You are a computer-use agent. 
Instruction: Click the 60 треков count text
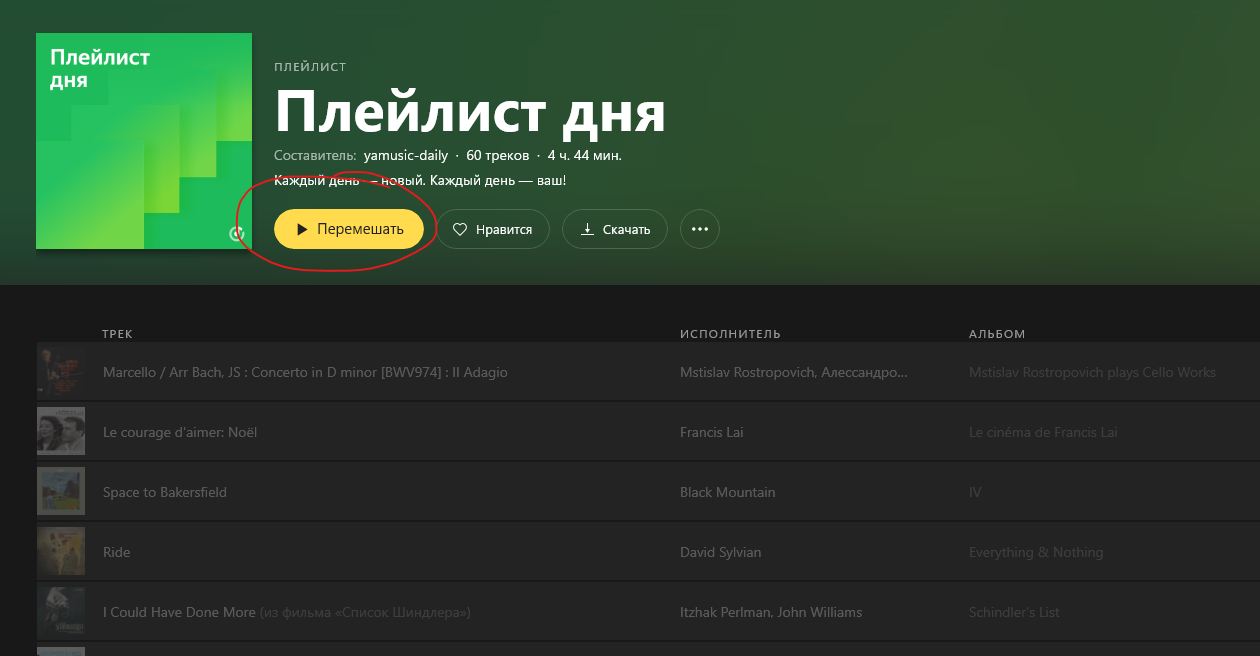pos(498,156)
